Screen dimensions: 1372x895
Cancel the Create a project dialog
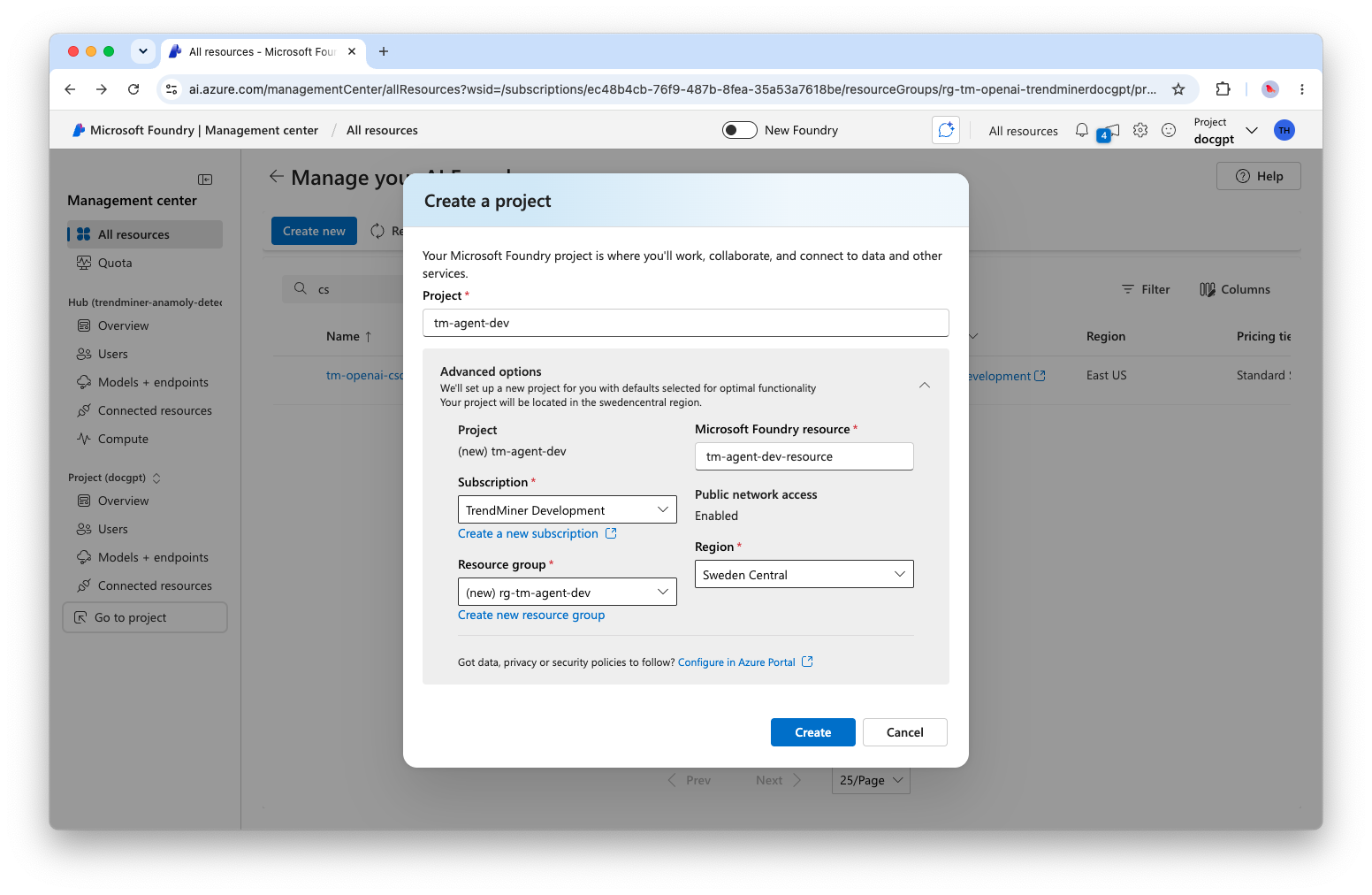905,732
